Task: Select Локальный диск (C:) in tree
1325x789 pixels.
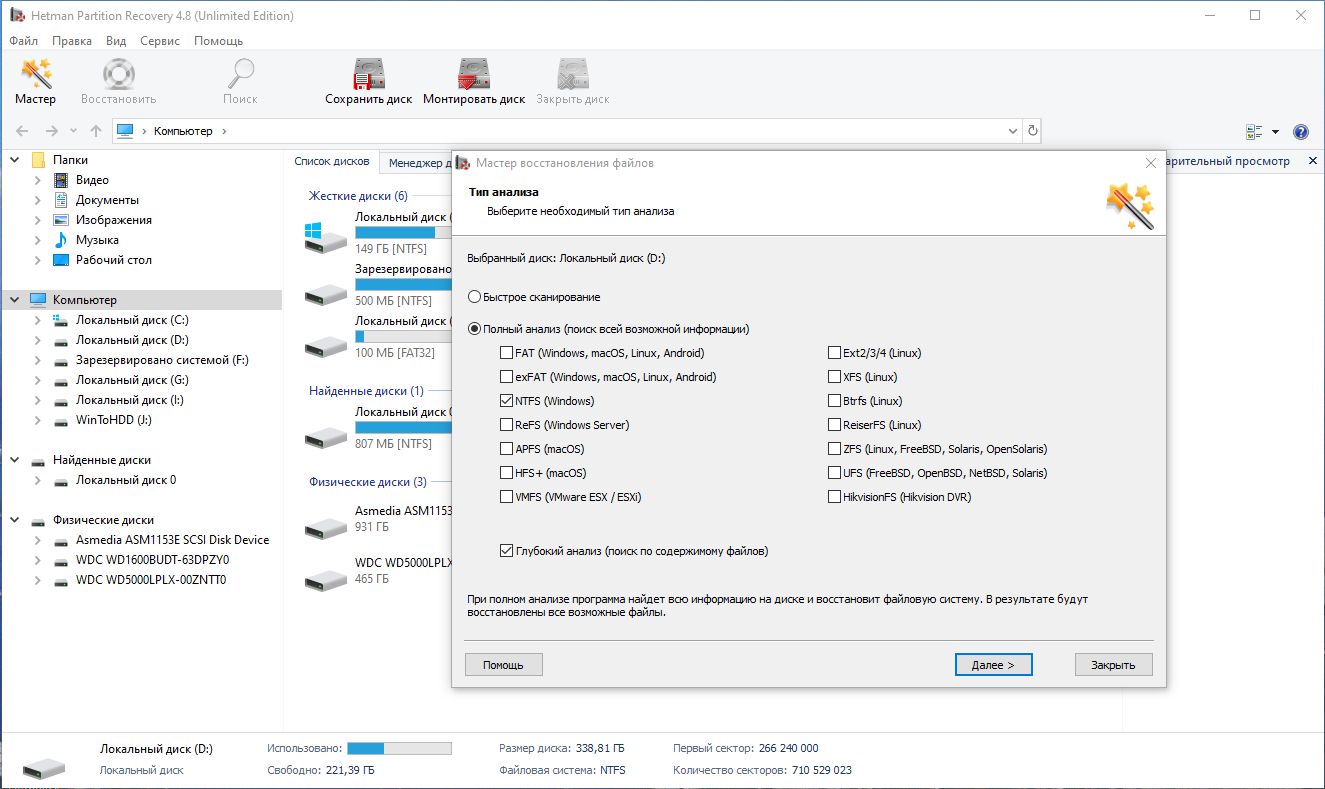Action: pos(132,320)
